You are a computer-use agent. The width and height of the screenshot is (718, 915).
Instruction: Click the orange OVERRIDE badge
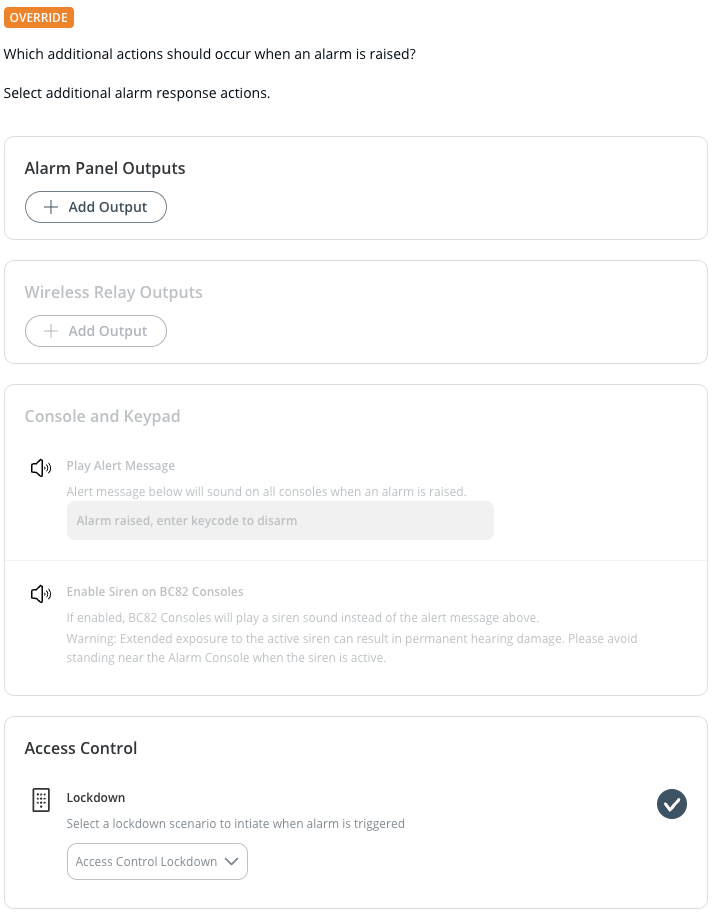(39, 18)
